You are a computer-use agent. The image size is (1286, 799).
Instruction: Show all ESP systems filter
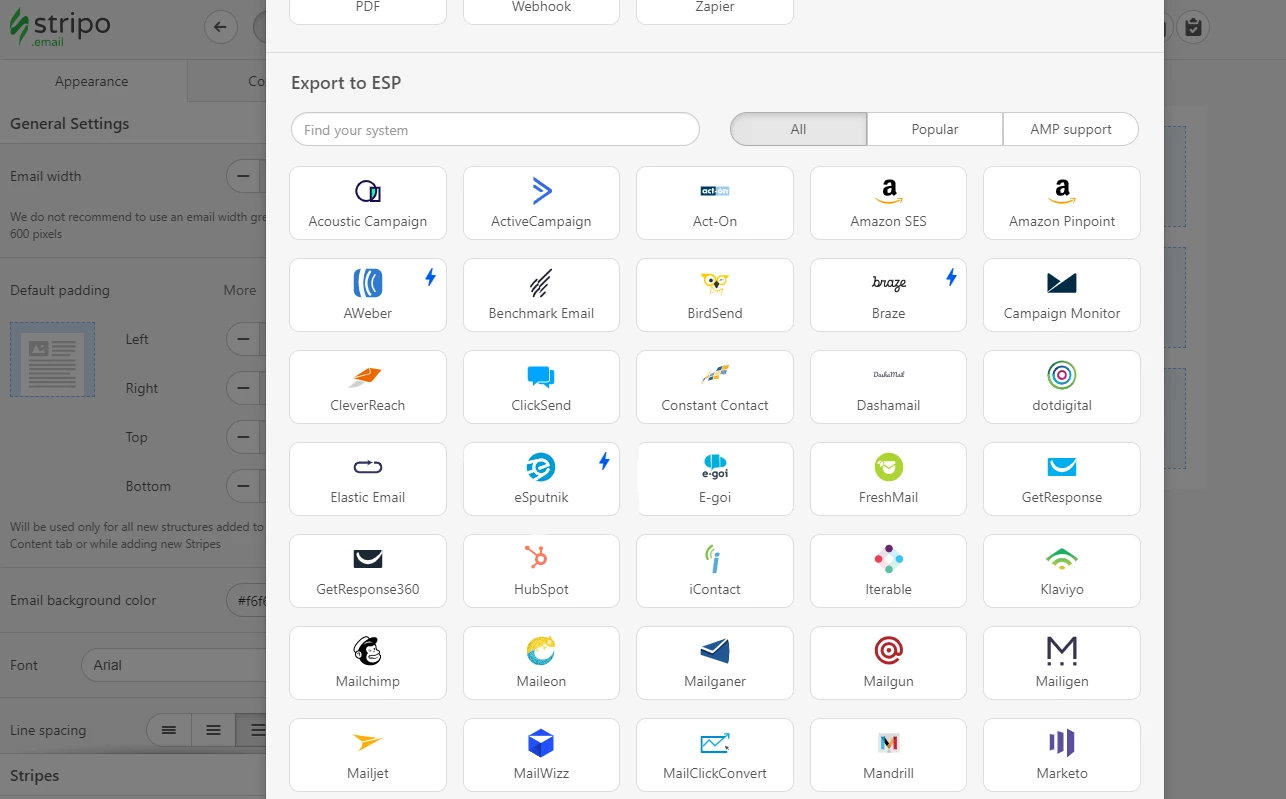[798, 129]
